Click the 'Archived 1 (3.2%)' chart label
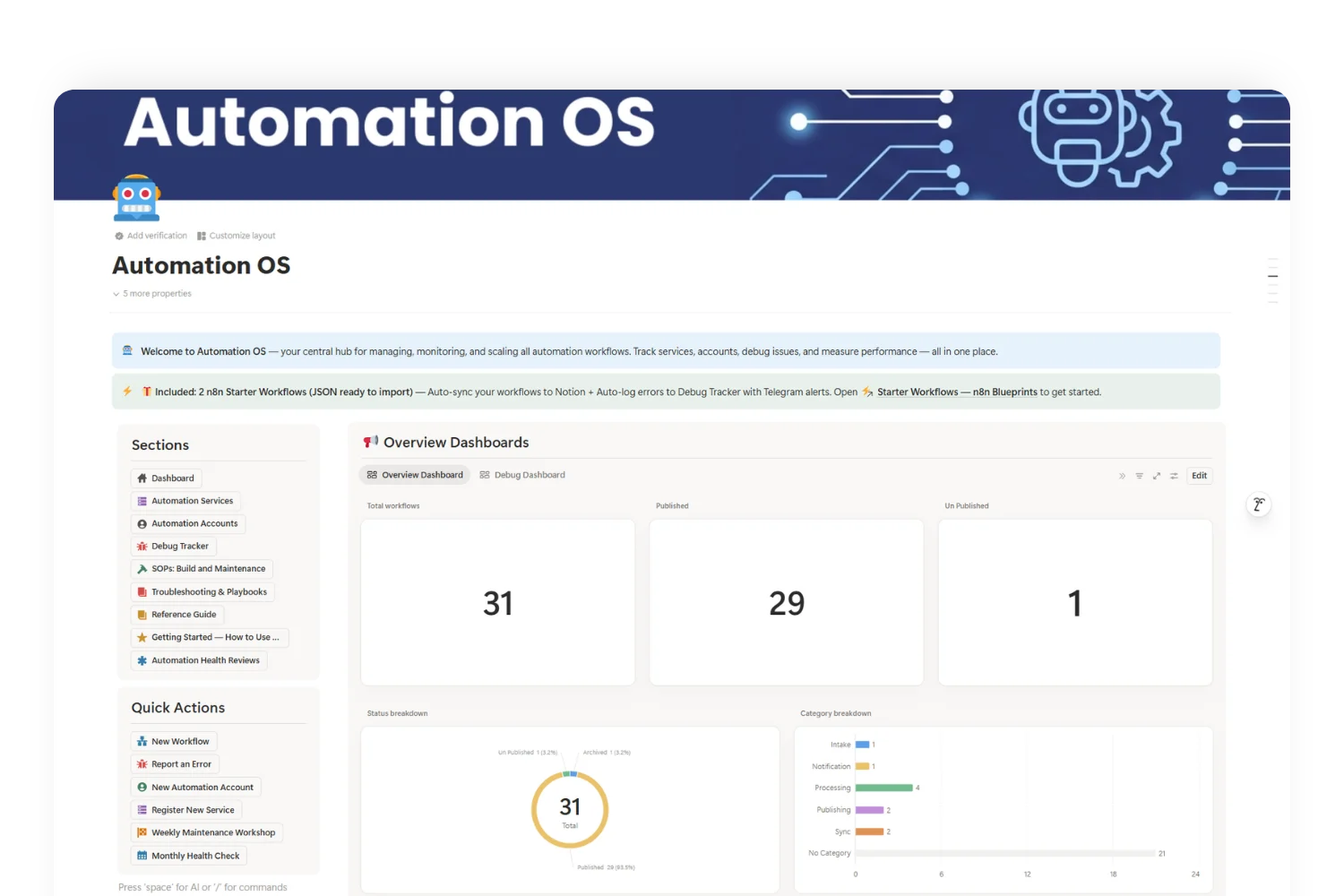Viewport: 1344px width, 896px height. (607, 753)
